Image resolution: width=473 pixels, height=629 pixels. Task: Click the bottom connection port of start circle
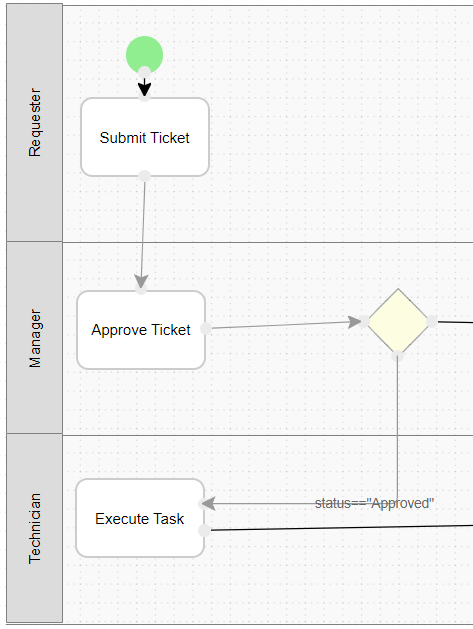pyautogui.click(x=144, y=73)
